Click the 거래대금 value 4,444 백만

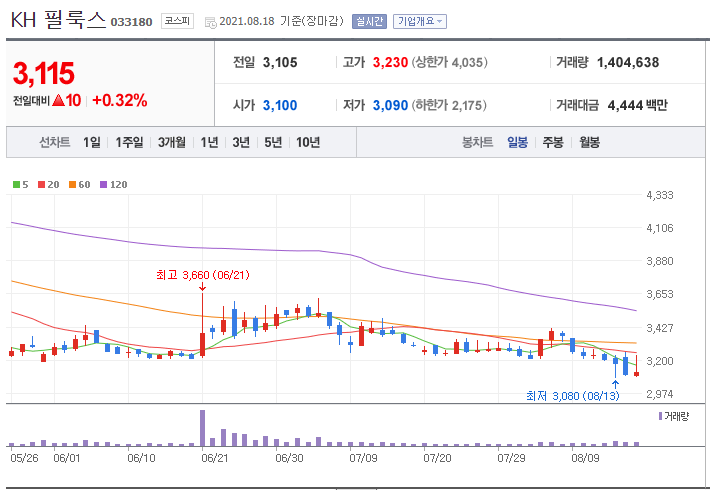[x=638, y=106]
